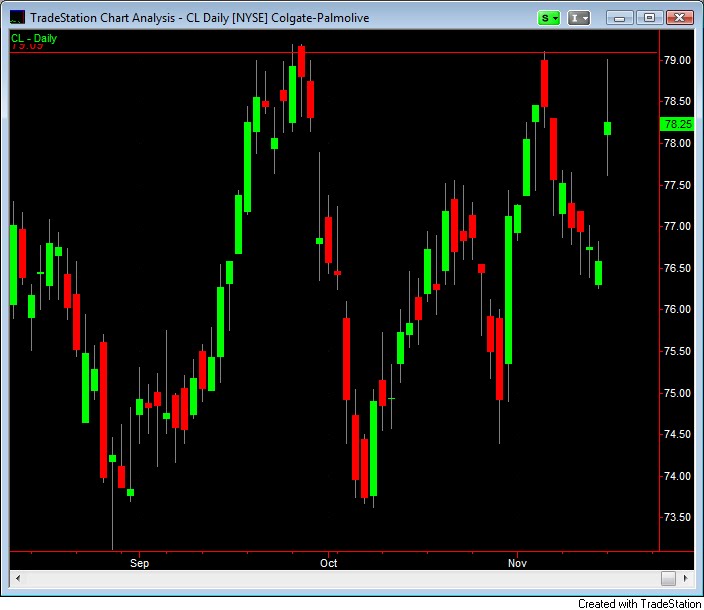The height and width of the screenshot is (610, 704).
Task: Click the green 78.25 last price tag
Action: click(677, 124)
